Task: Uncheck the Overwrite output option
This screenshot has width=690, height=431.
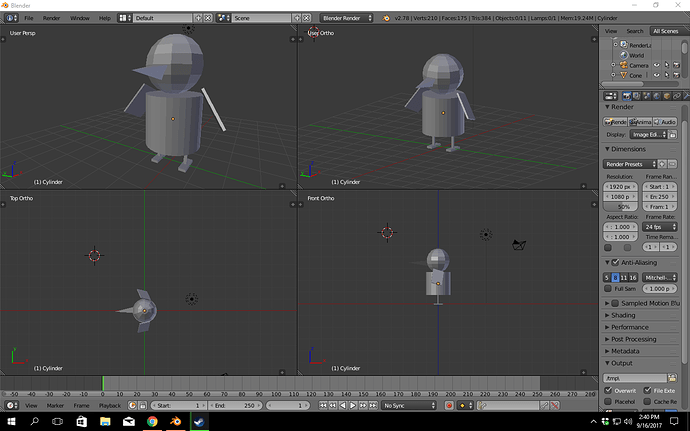Action: point(608,390)
